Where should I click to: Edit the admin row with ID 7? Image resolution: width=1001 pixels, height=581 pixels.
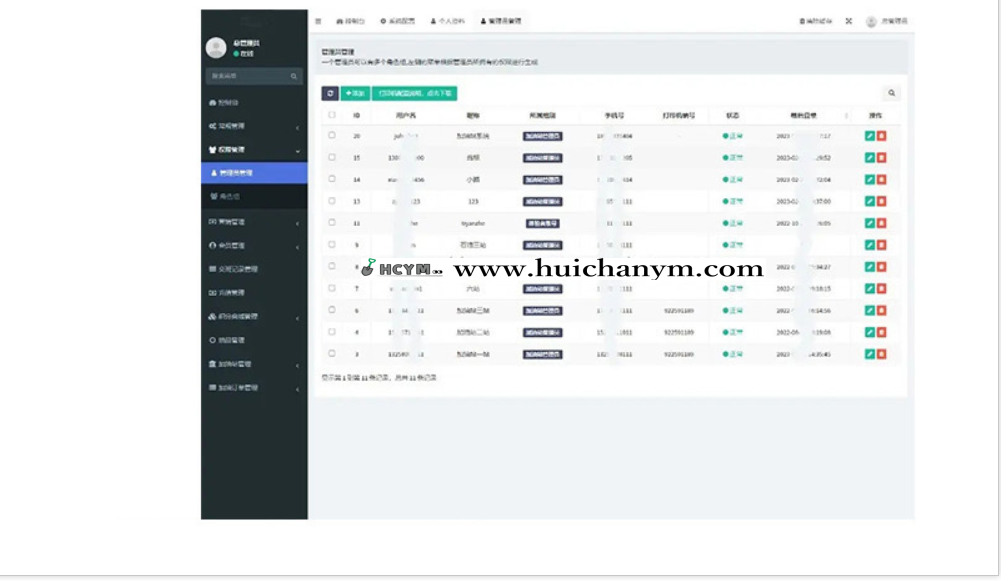869,289
